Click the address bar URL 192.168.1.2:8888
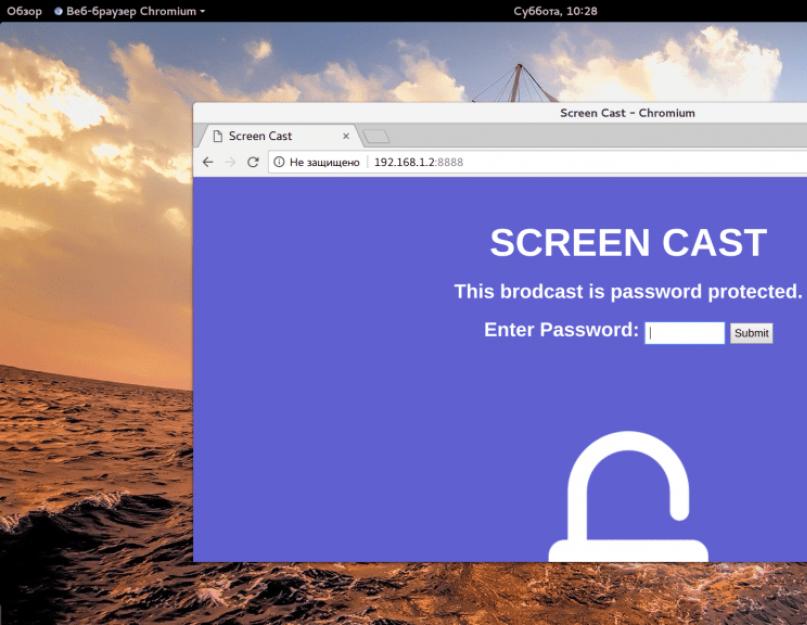 pyautogui.click(x=418, y=162)
